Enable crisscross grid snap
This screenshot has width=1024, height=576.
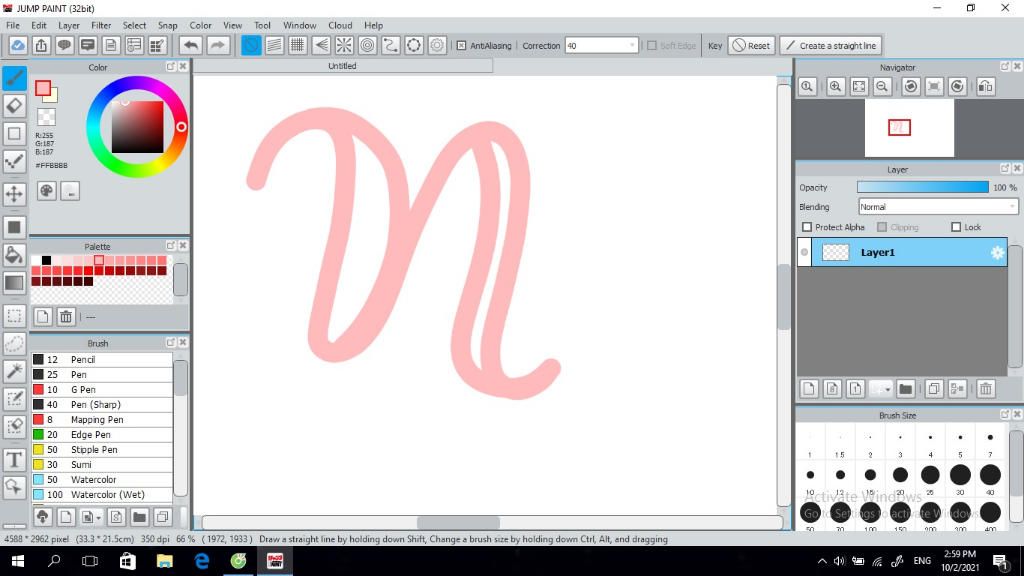298,46
